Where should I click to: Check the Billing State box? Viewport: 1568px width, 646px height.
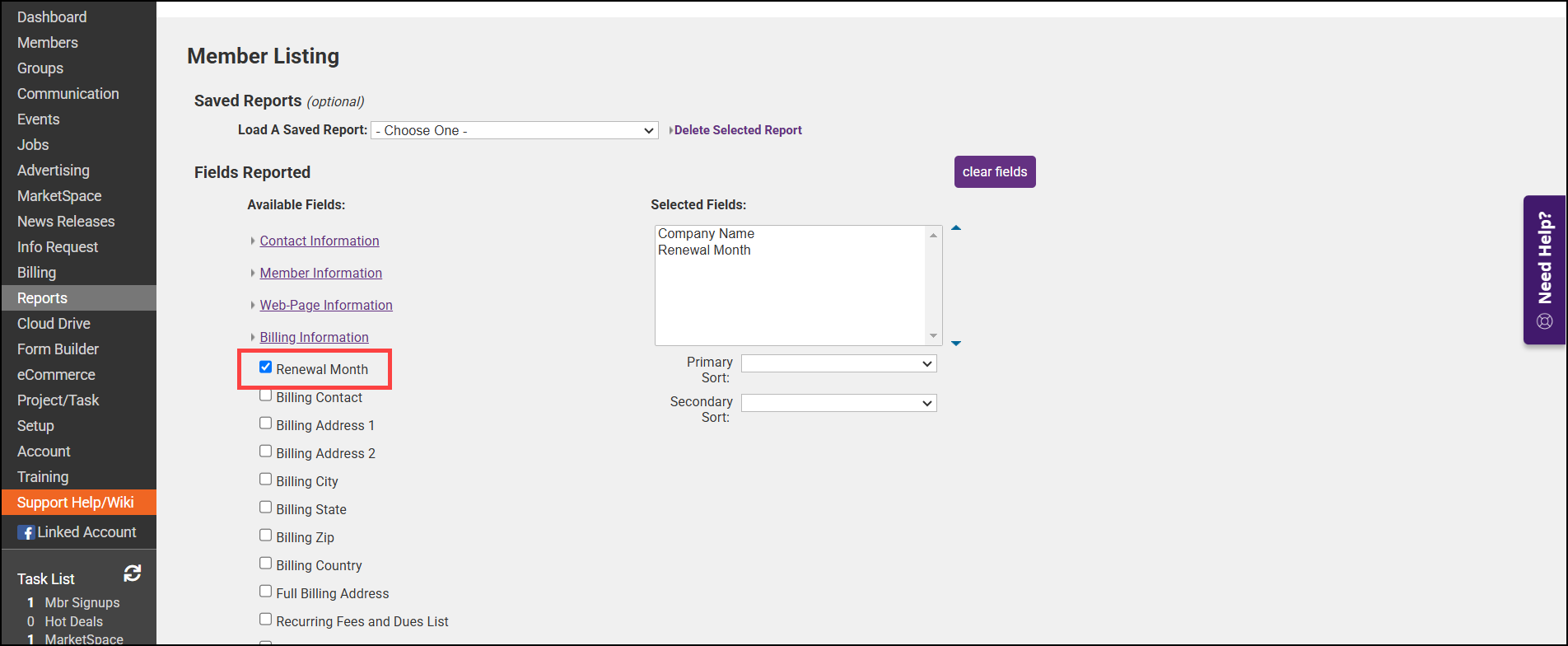[x=265, y=508]
